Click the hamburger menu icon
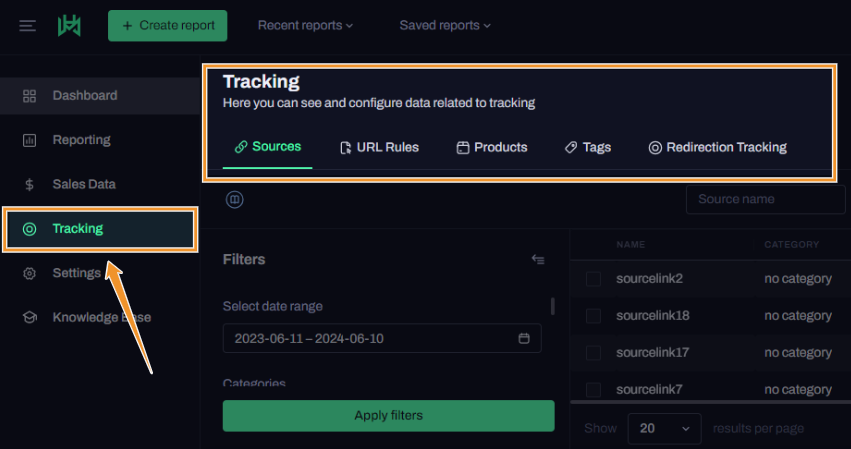851x449 pixels. pyautogui.click(x=27, y=25)
